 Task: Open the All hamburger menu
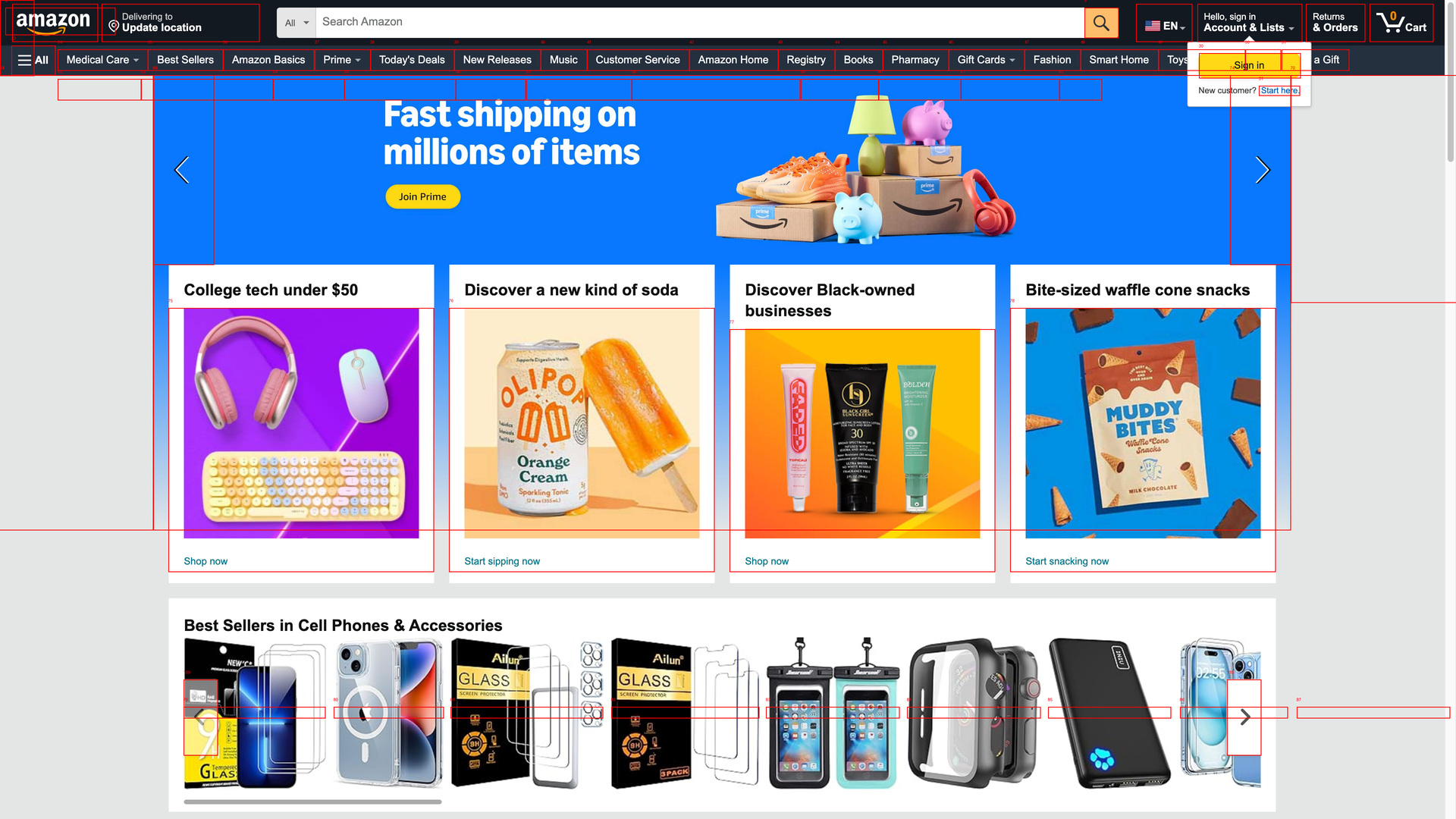click(x=33, y=60)
